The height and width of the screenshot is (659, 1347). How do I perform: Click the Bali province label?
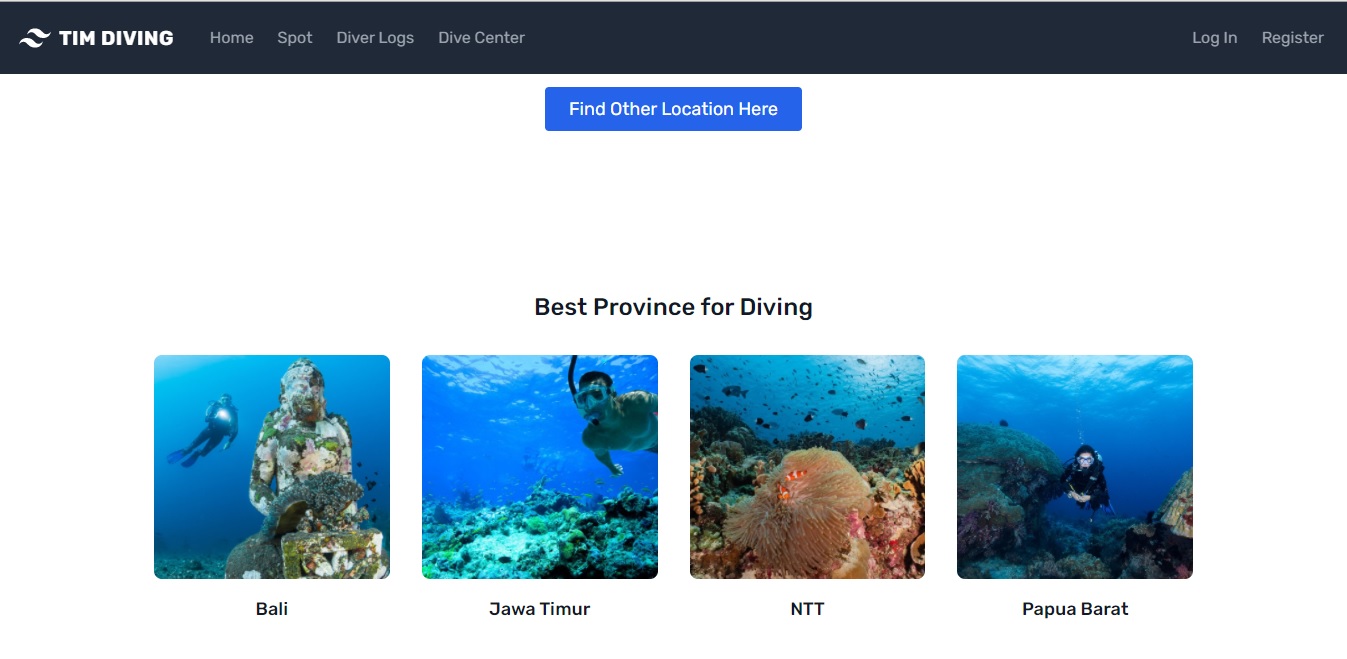tap(272, 609)
